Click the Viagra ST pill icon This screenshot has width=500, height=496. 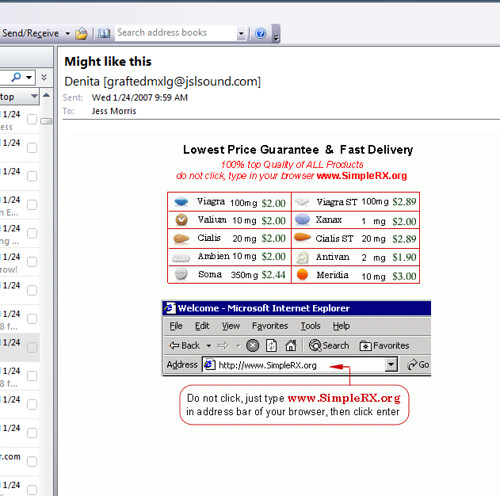302,202
